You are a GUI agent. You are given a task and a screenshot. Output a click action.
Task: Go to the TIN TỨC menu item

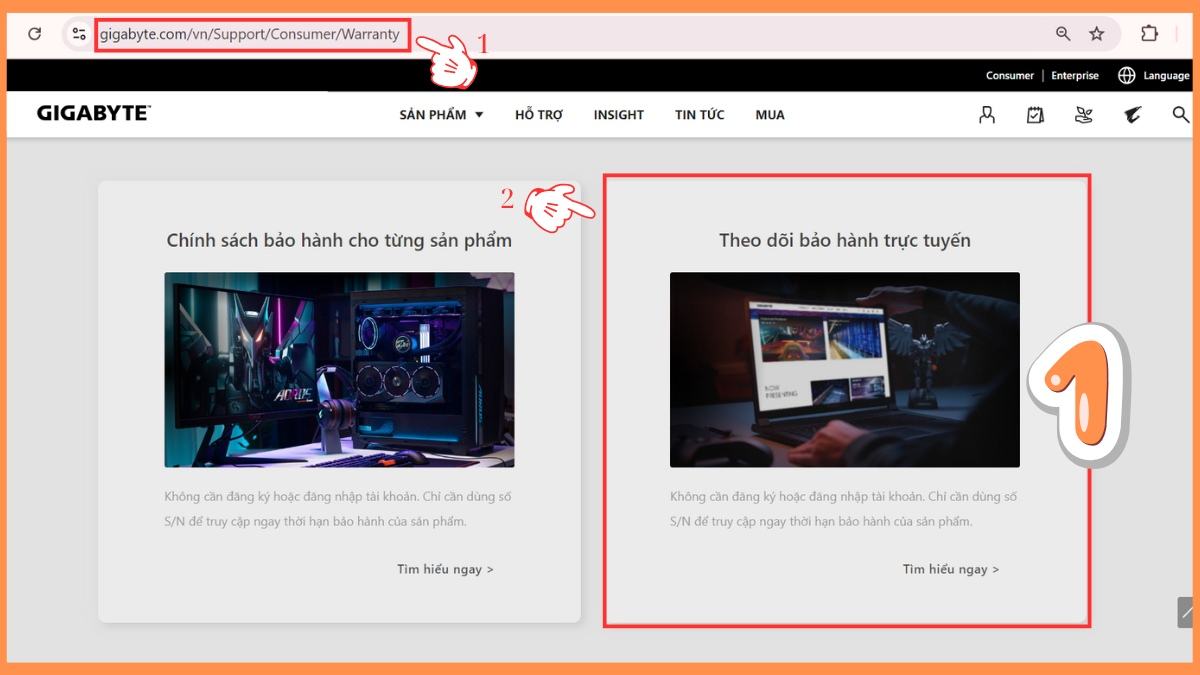[x=699, y=115]
